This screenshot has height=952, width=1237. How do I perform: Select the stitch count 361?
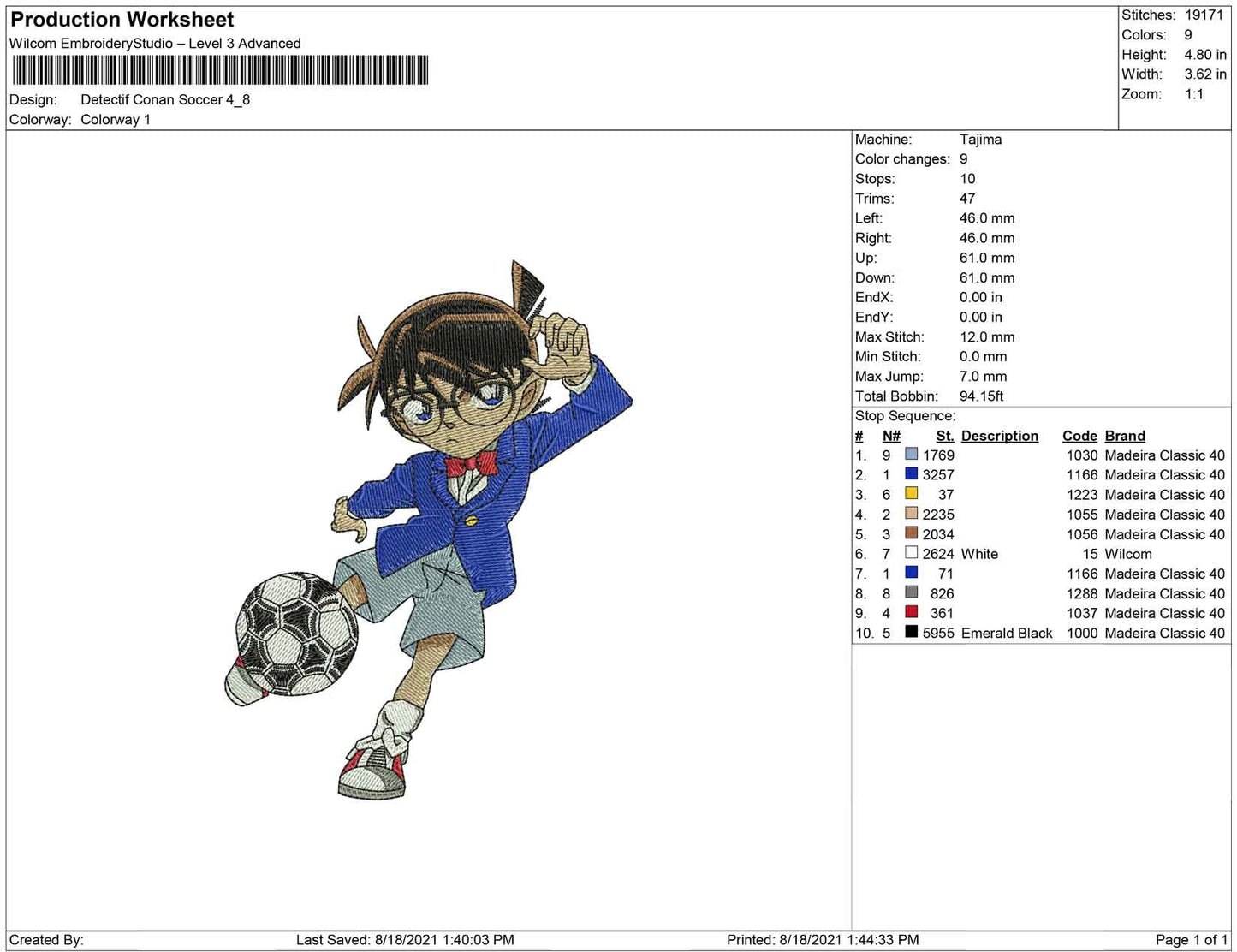click(x=942, y=613)
